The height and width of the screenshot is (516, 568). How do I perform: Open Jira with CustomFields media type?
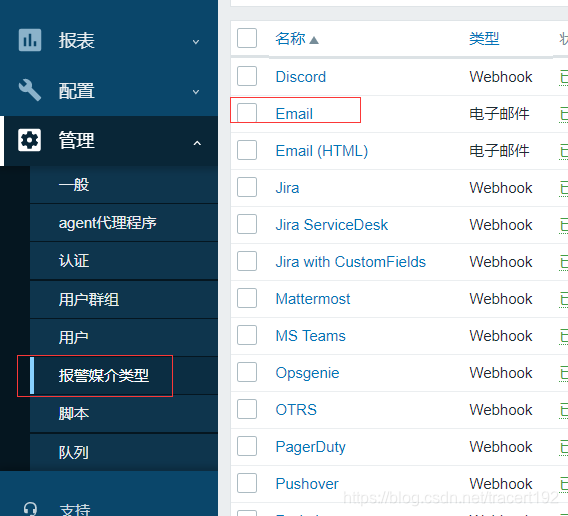coord(351,262)
